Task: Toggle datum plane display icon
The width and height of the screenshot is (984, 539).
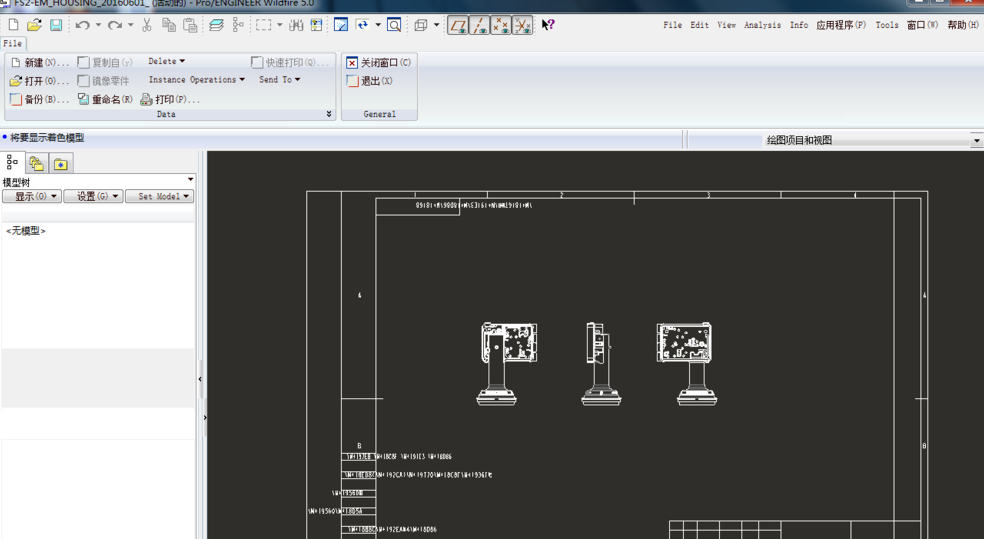Action: [x=458, y=25]
